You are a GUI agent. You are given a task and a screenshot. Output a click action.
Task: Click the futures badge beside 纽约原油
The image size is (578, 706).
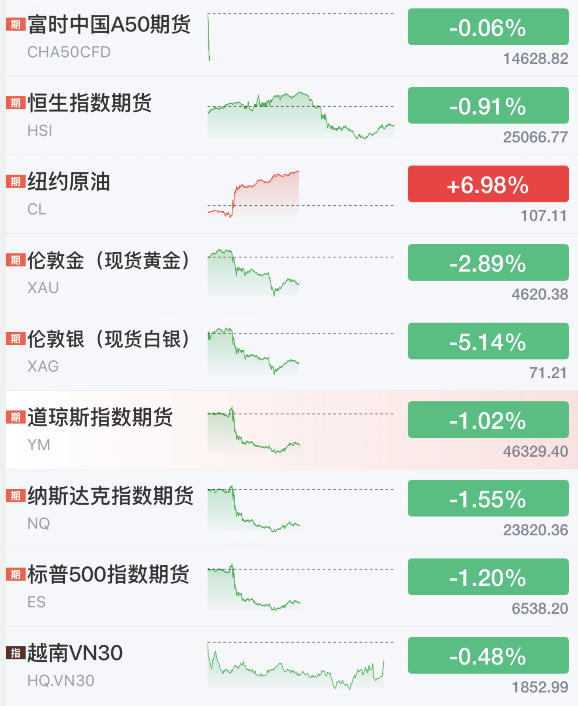click(15, 181)
